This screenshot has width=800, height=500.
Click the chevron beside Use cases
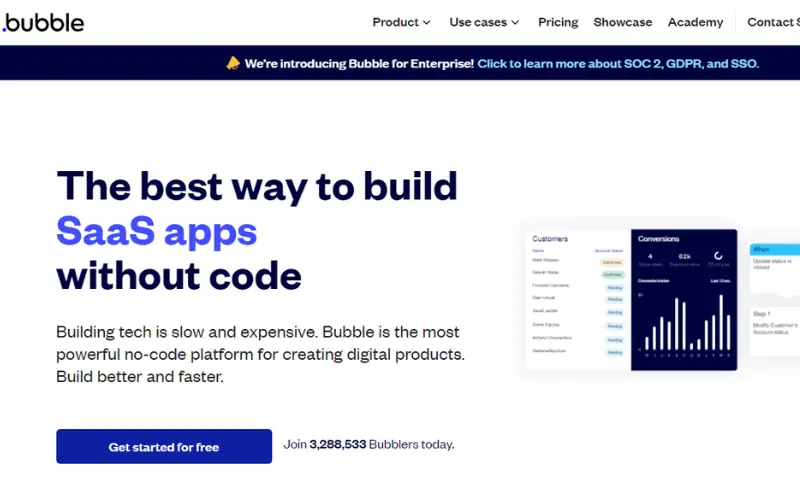[x=515, y=23]
